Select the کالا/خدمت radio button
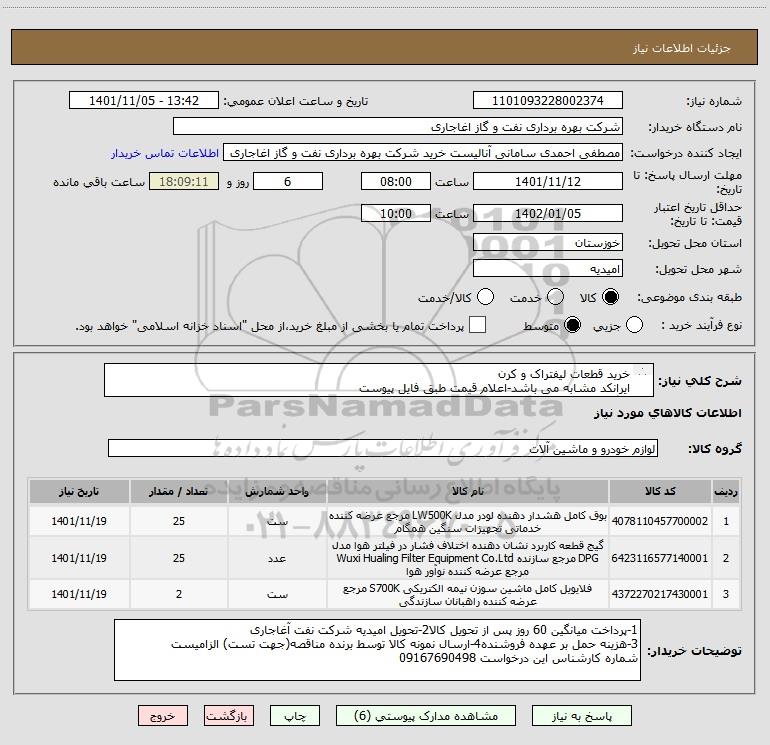This screenshot has width=770, height=745. [485, 297]
